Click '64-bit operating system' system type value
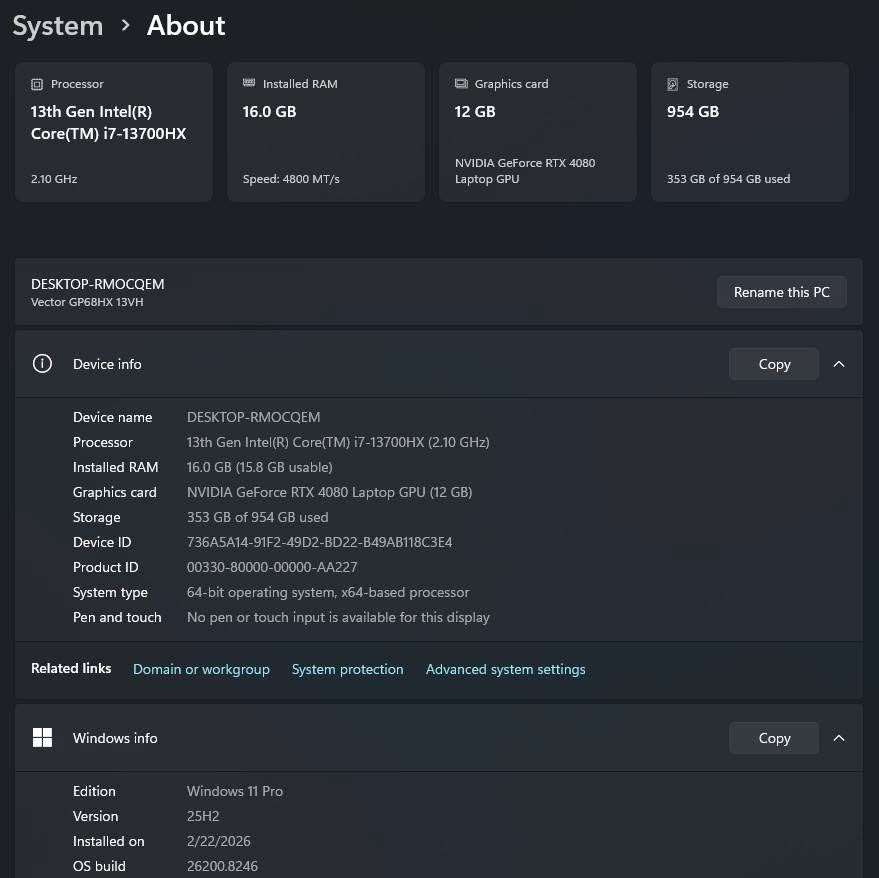Screen dimensions: 879x878 click(x=328, y=592)
